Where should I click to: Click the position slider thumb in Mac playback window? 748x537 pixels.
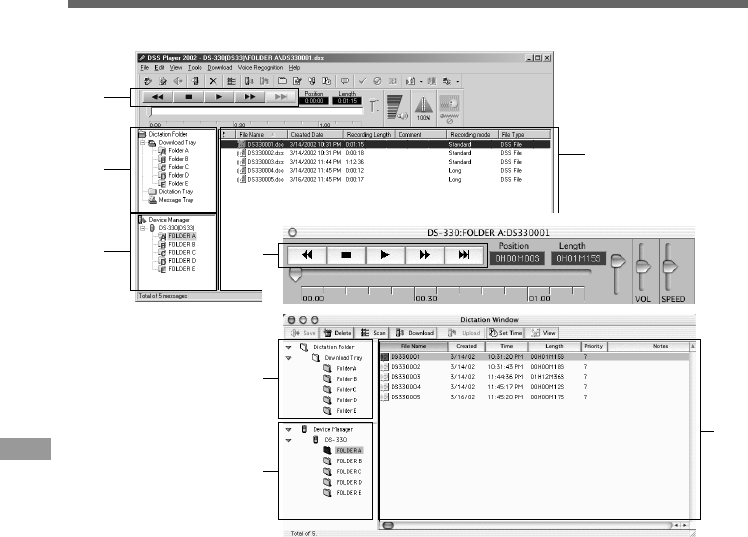(x=295, y=275)
